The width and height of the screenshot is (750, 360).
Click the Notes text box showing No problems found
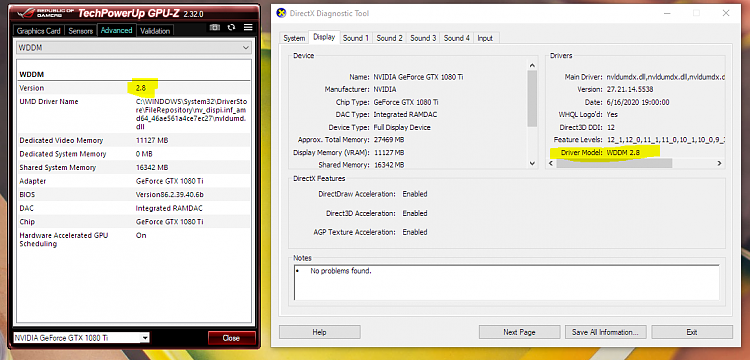pyautogui.click(x=506, y=283)
